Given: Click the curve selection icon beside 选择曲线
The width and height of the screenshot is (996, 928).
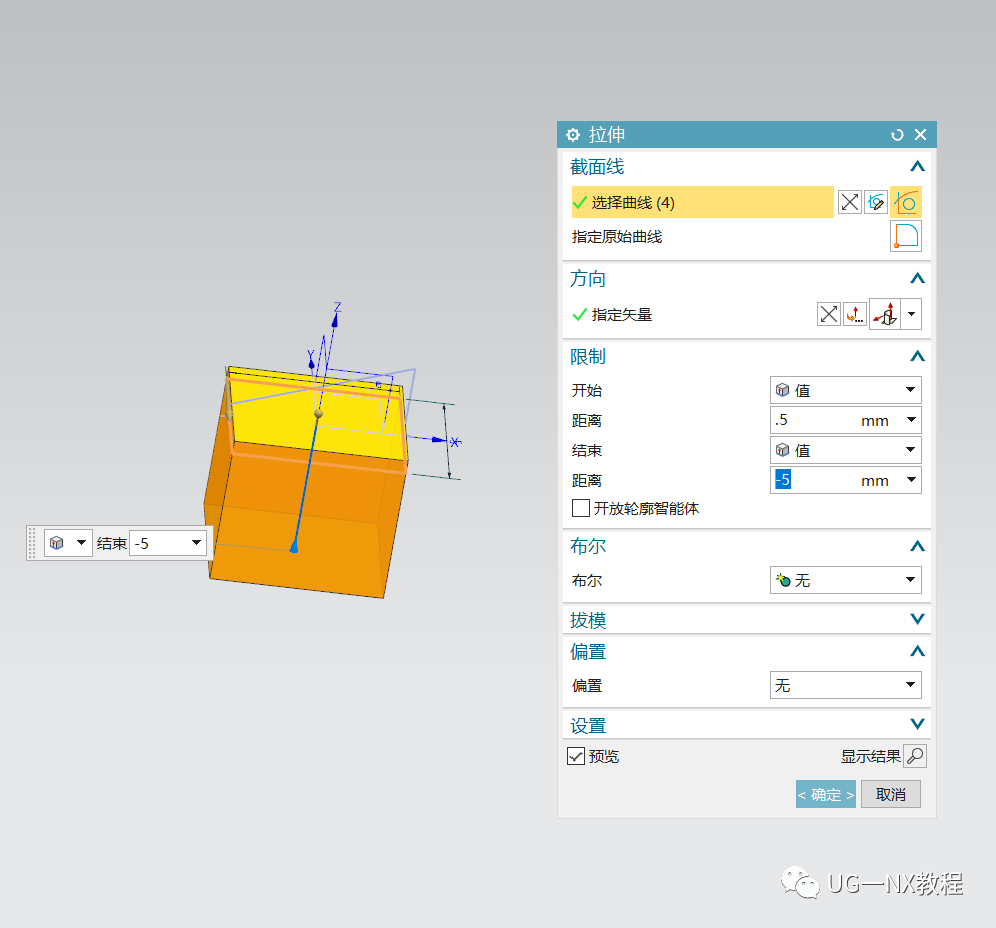Looking at the screenshot, I should (x=906, y=203).
